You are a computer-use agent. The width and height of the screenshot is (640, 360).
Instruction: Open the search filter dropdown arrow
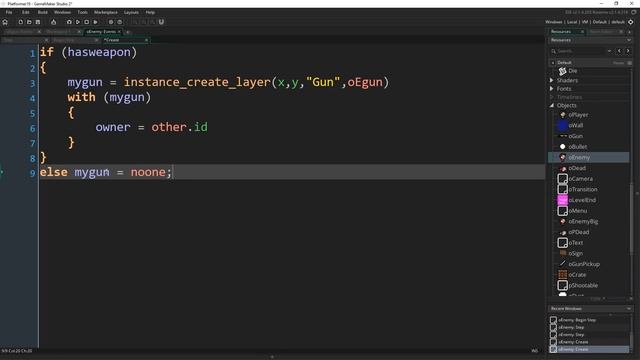(609, 51)
